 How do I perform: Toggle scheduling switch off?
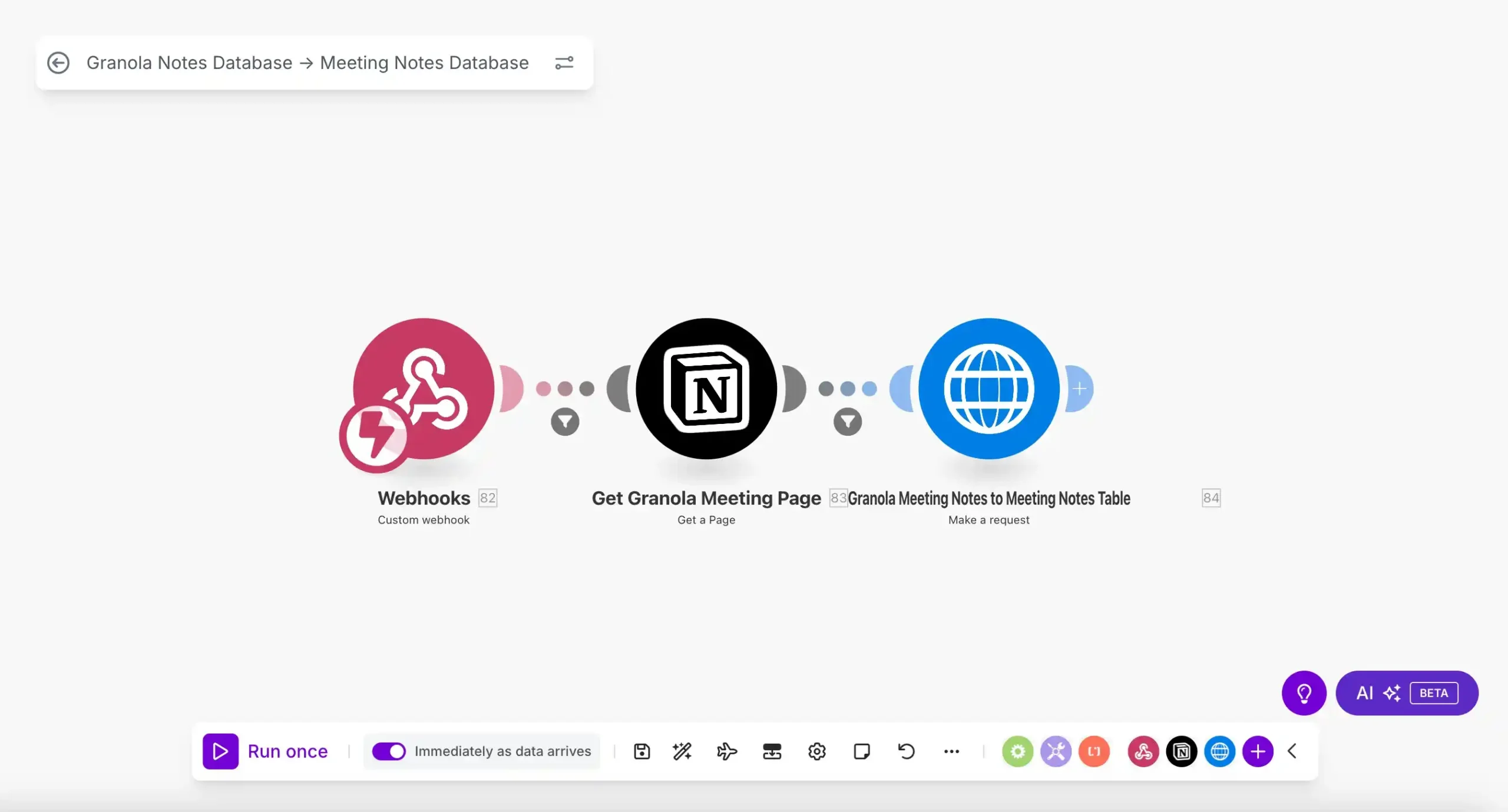coord(389,751)
